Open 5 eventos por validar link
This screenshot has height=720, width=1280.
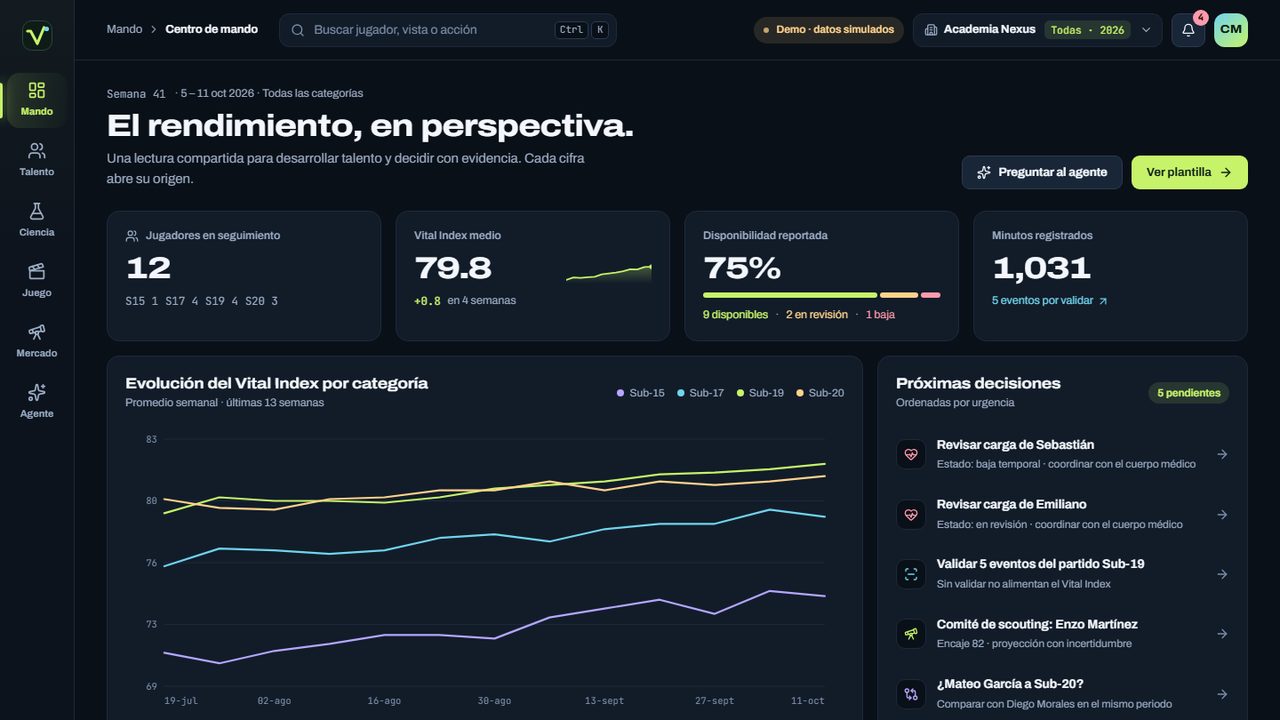(1050, 301)
